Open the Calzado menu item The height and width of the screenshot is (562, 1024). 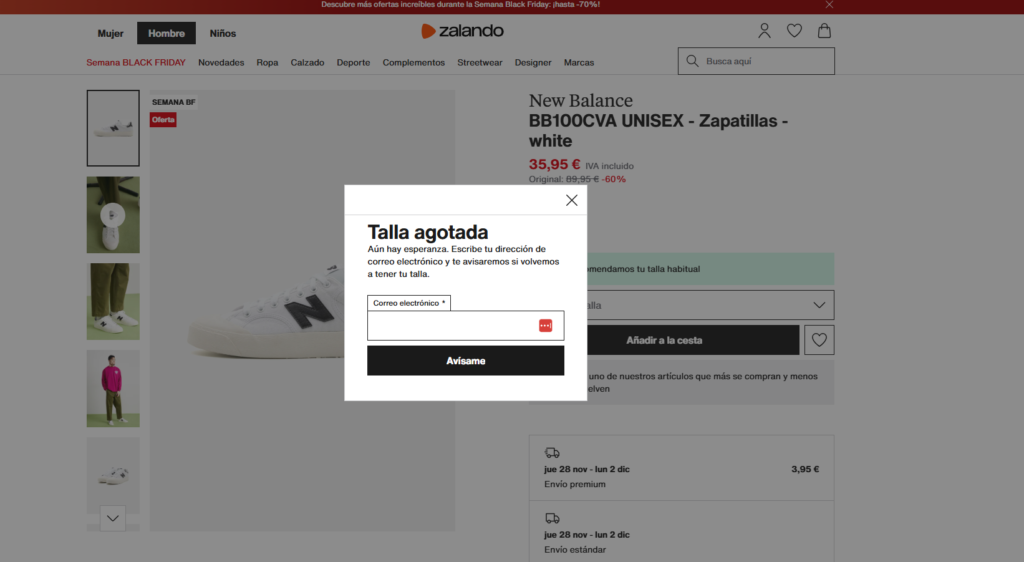pyautogui.click(x=307, y=62)
